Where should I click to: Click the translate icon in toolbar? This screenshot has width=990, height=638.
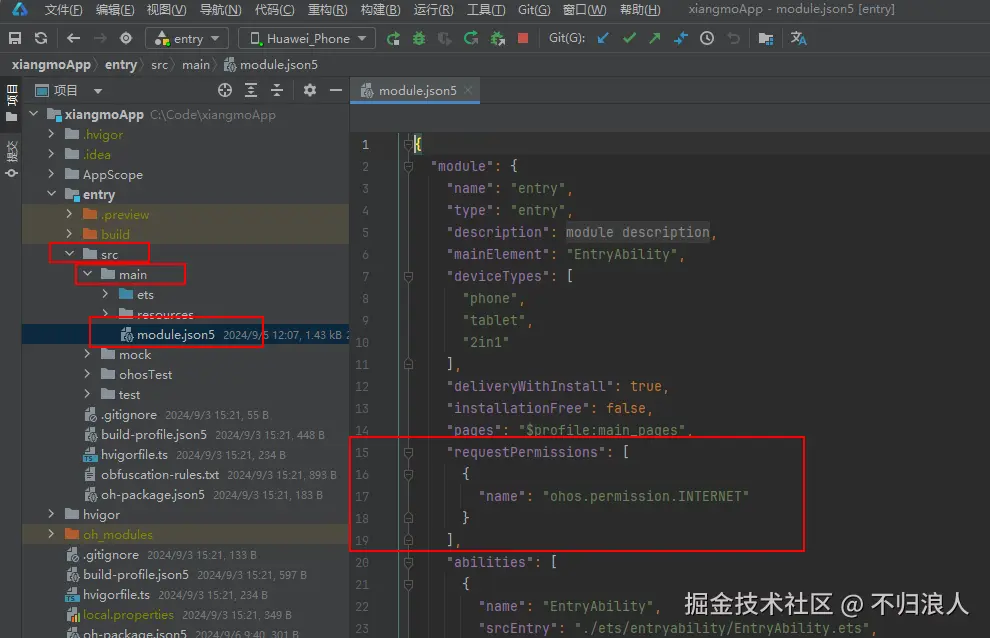coord(798,38)
